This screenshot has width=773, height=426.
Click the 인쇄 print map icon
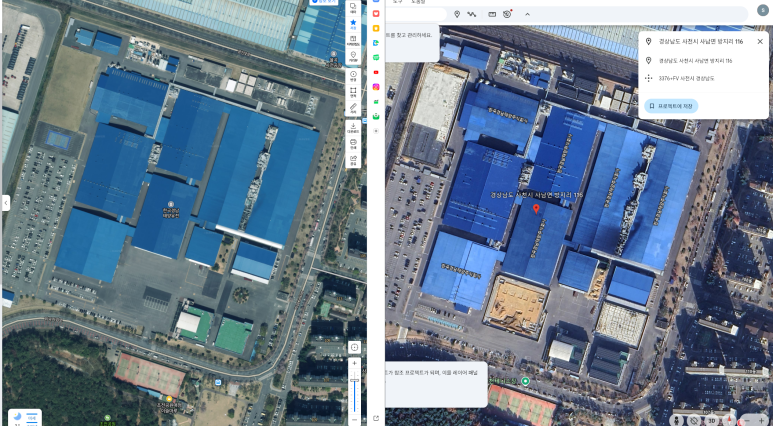pos(353,144)
